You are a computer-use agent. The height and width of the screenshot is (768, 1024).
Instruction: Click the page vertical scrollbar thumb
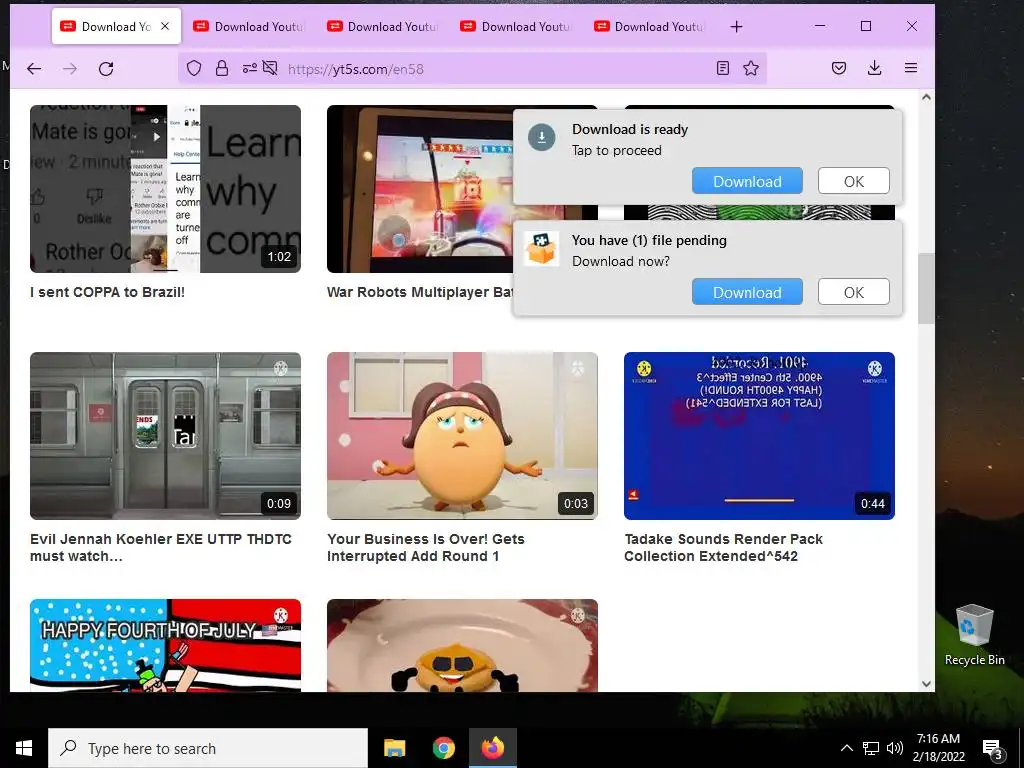[x=926, y=288]
